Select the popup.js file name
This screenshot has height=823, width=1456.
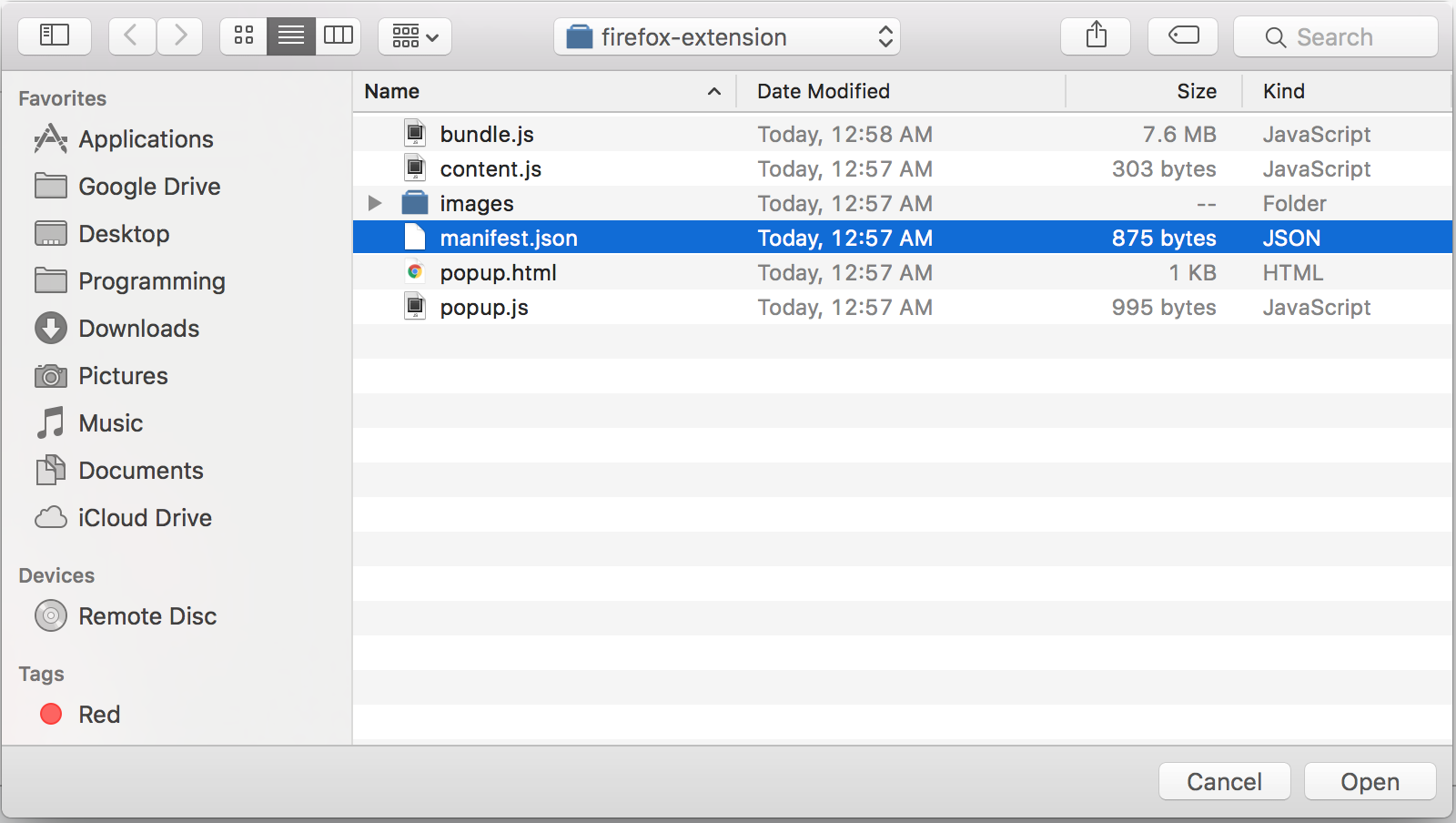pyautogui.click(x=484, y=308)
